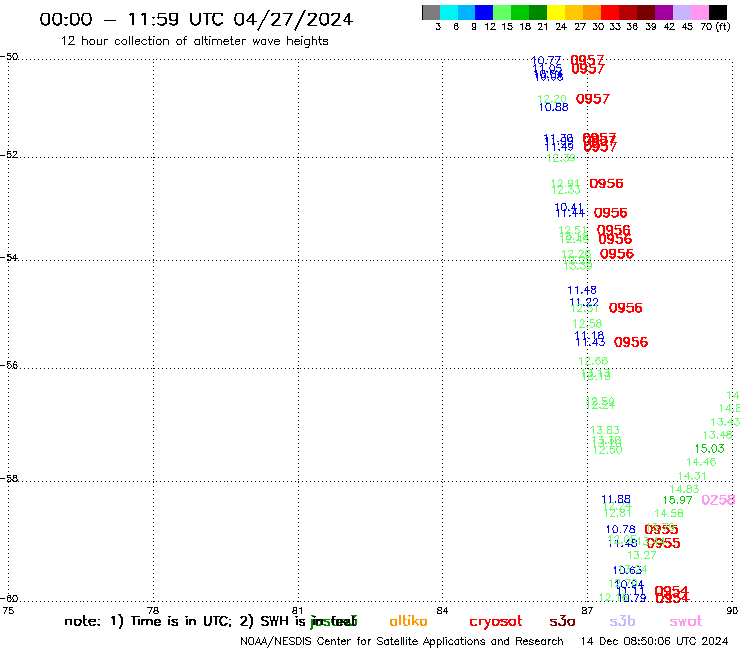
Task: Click the gray swatch in the color scale
Action: click(x=431, y=12)
